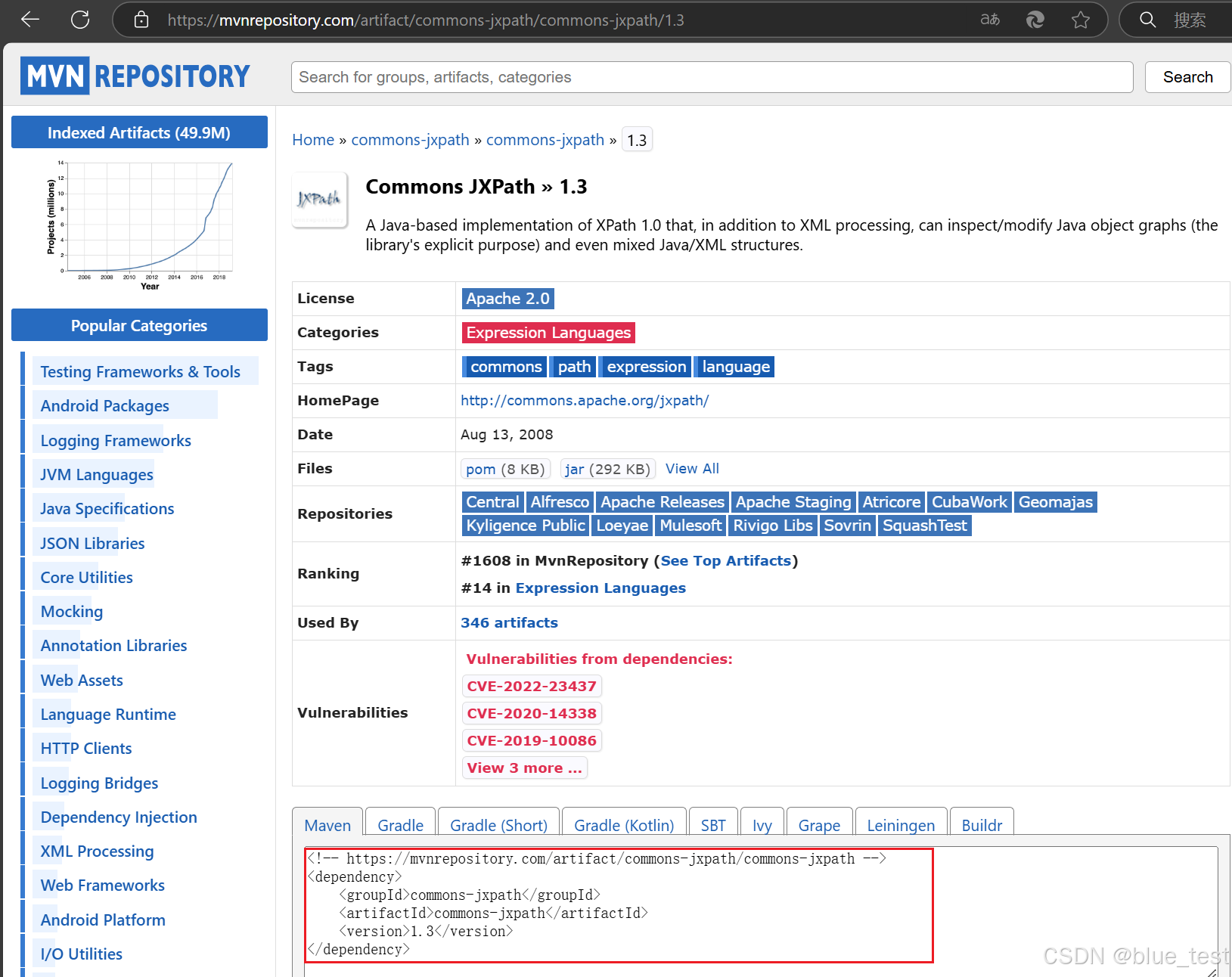Click the Commons JXPath artifact logo
The width and height of the screenshot is (1232, 977).
pyautogui.click(x=319, y=199)
